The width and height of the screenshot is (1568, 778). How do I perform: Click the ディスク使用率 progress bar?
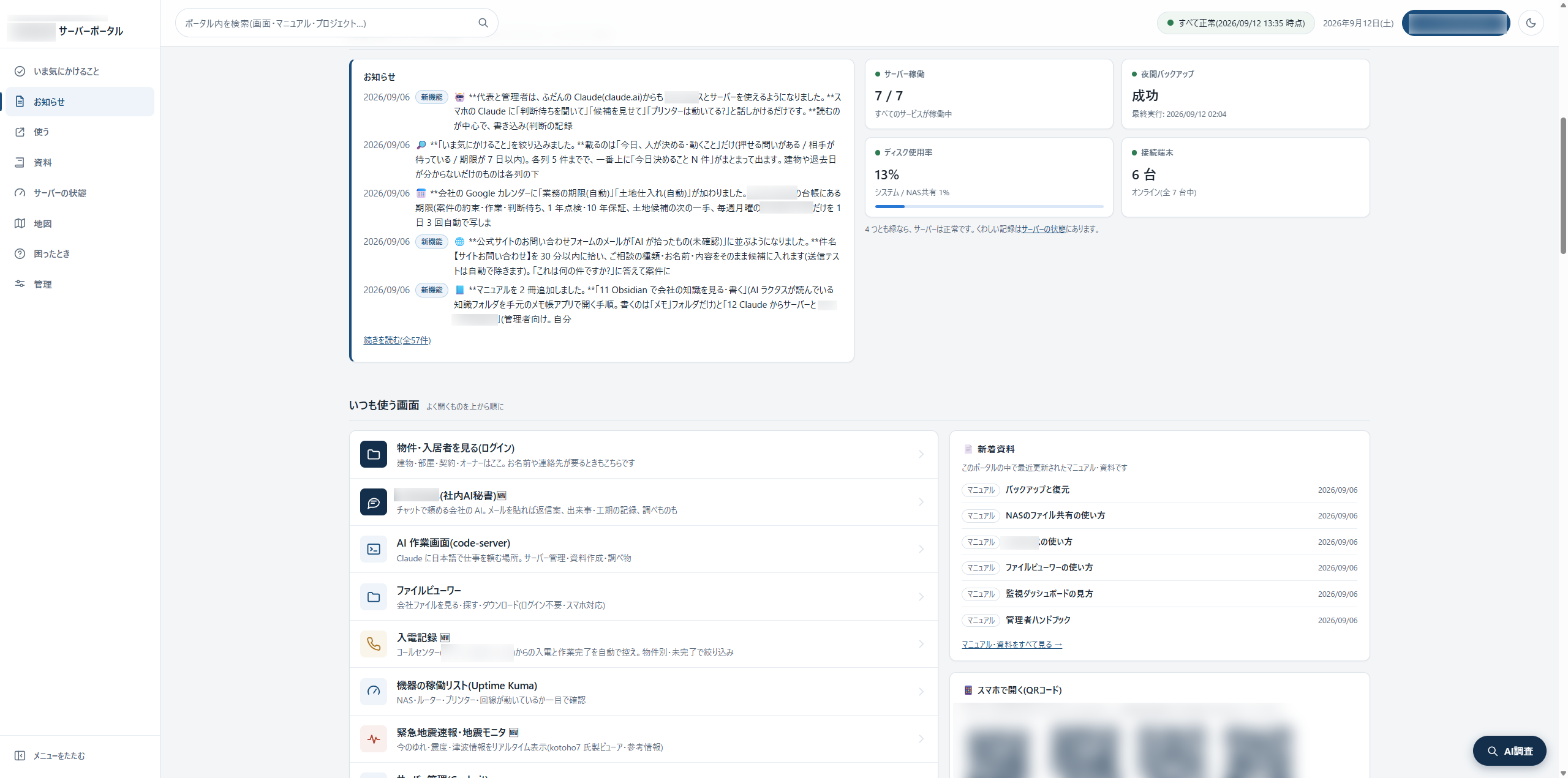click(x=989, y=207)
